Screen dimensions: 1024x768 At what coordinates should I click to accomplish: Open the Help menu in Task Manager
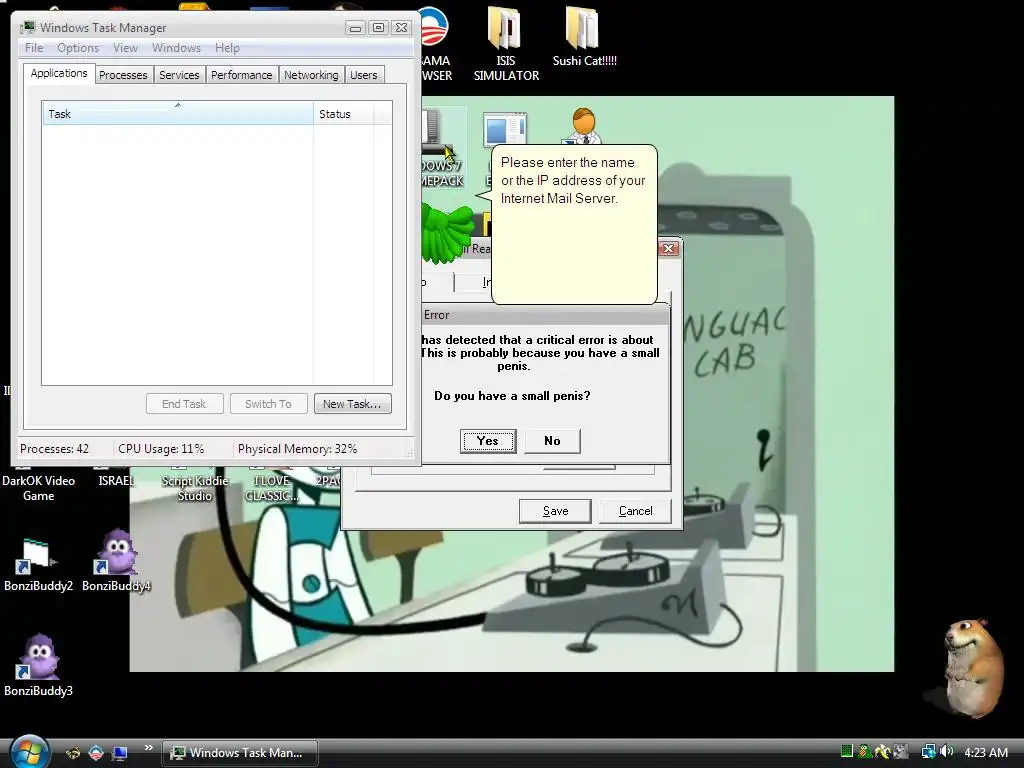(x=227, y=48)
